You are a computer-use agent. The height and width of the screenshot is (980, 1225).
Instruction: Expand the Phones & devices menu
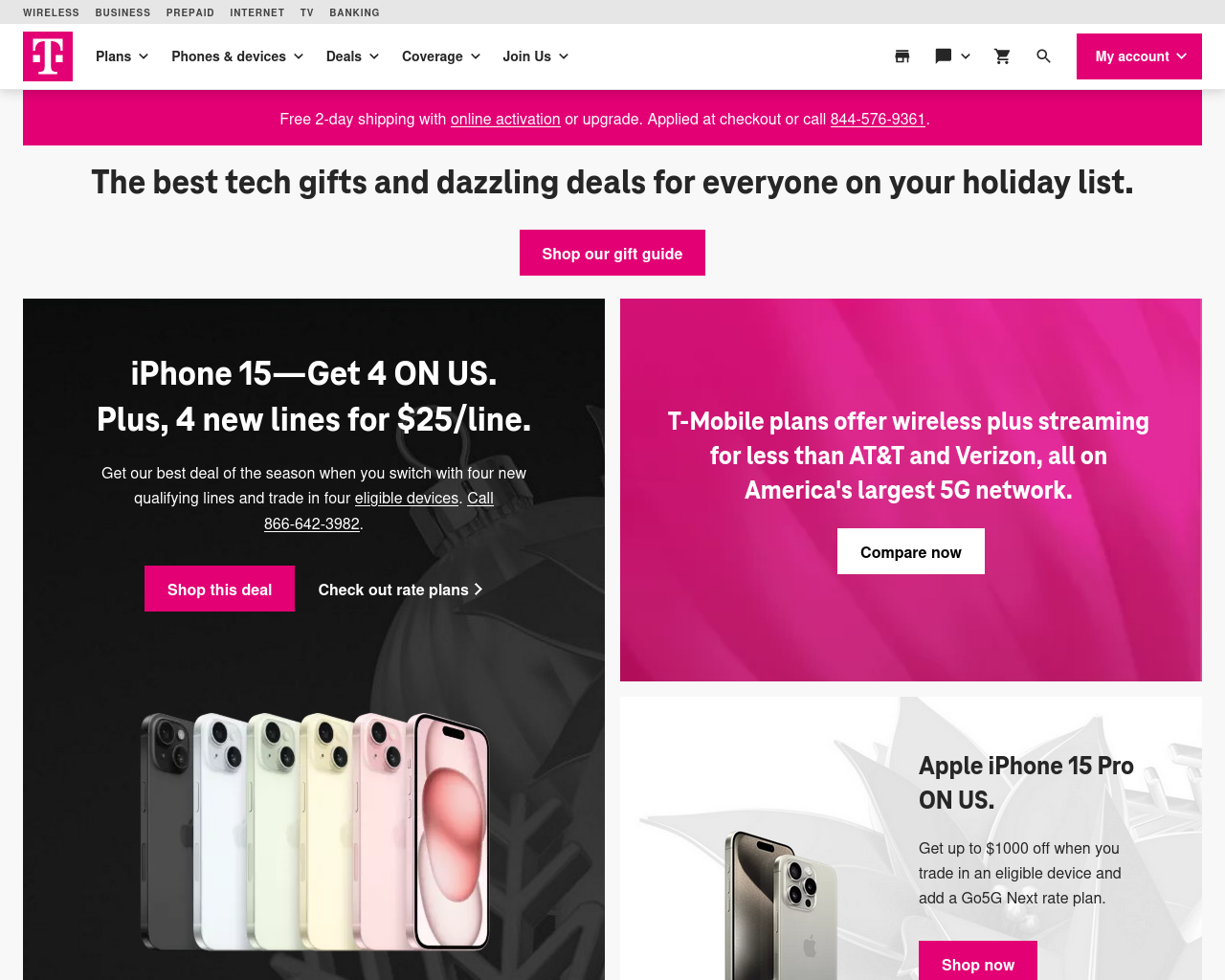coord(237,56)
